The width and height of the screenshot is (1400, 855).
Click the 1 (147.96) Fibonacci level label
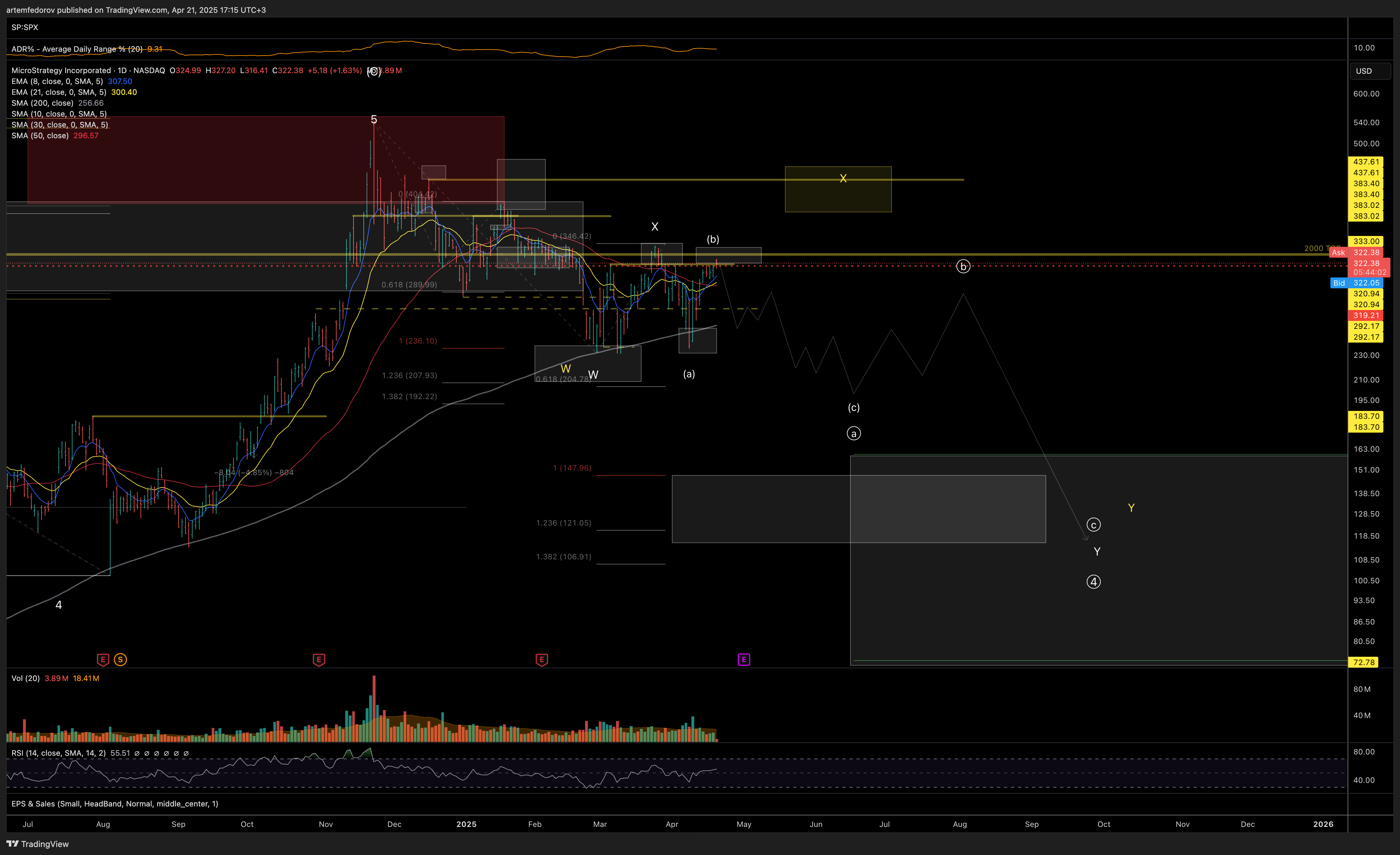(x=572, y=468)
